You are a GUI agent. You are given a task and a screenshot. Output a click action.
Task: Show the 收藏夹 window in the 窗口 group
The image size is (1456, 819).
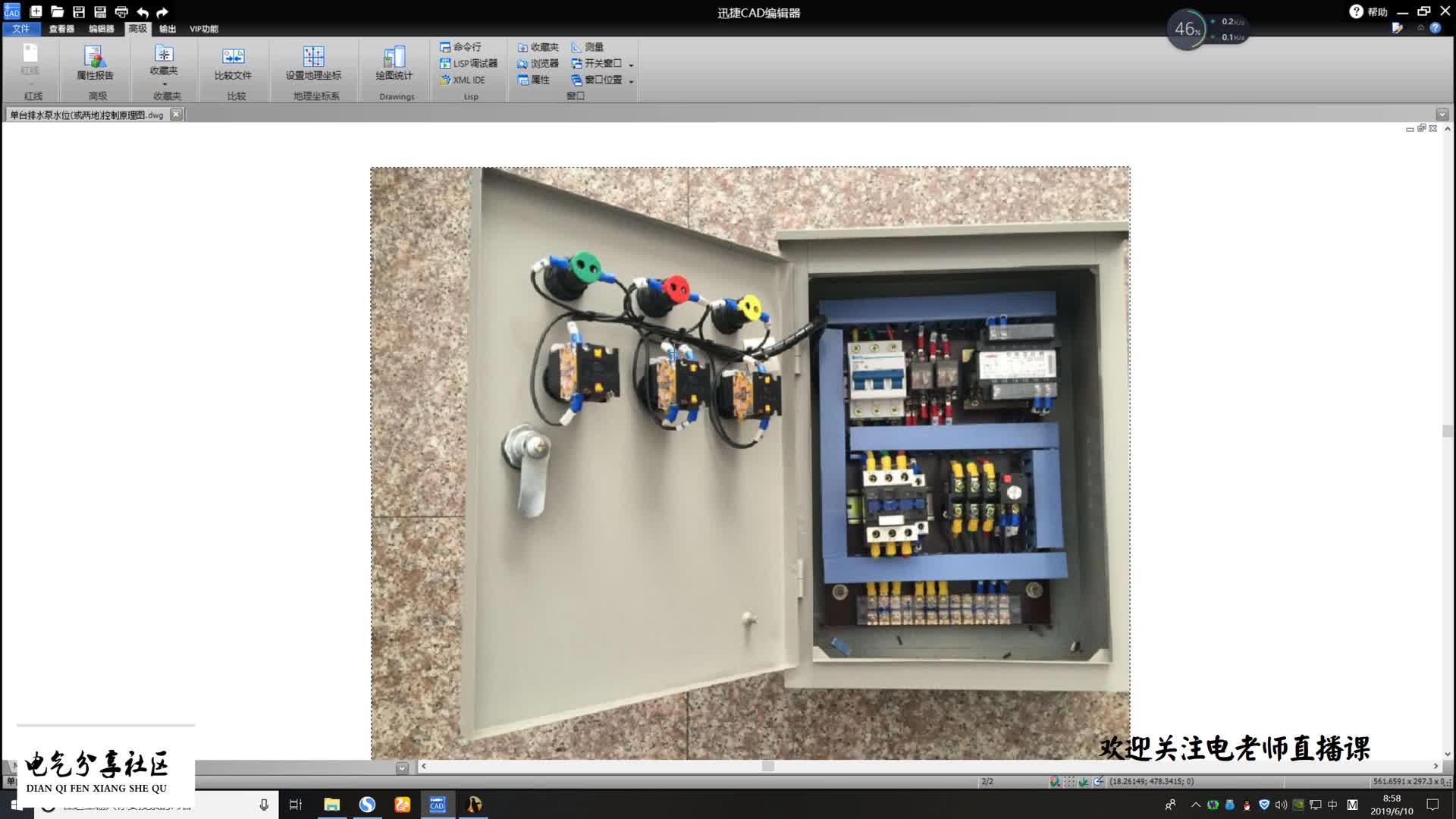pos(538,47)
